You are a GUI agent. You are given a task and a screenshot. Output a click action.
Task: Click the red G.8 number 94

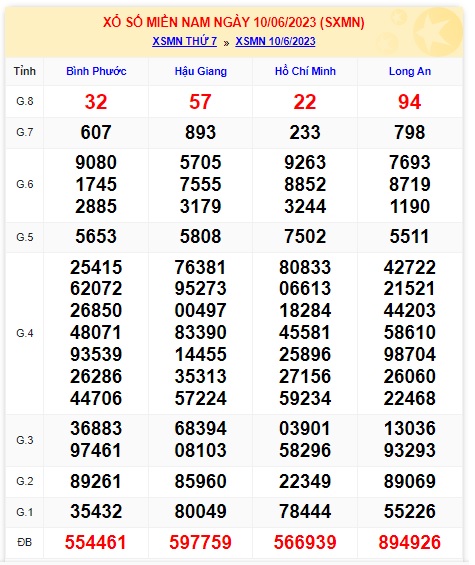pyautogui.click(x=409, y=102)
